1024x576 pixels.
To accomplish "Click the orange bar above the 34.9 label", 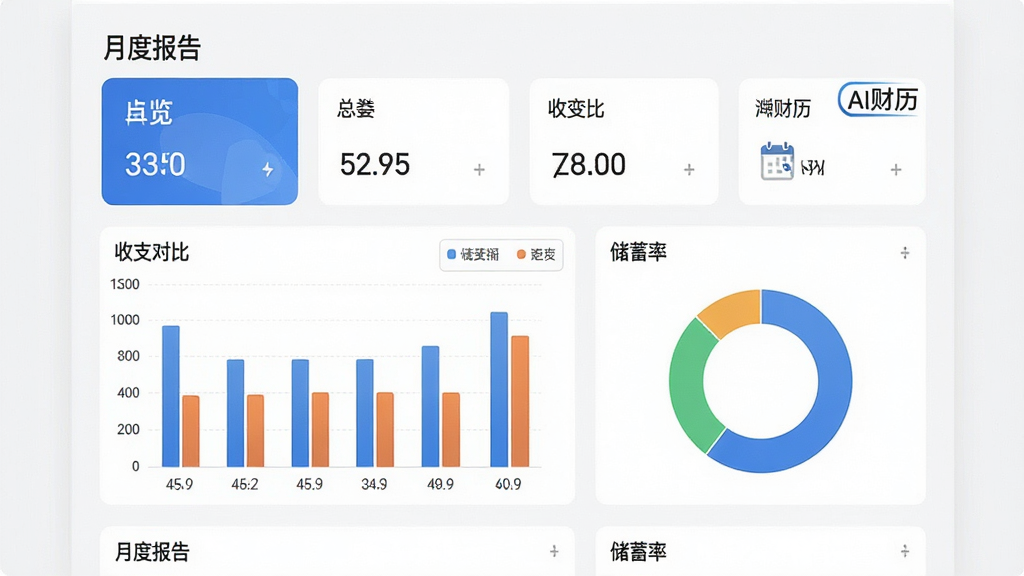I will point(385,430).
